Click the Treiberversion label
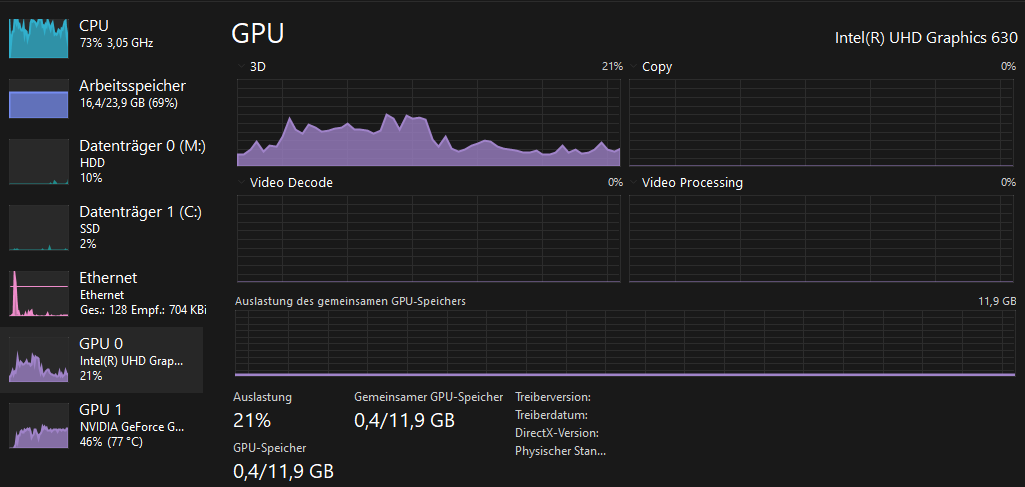Screen dimensions: 1025x487 [553, 397]
